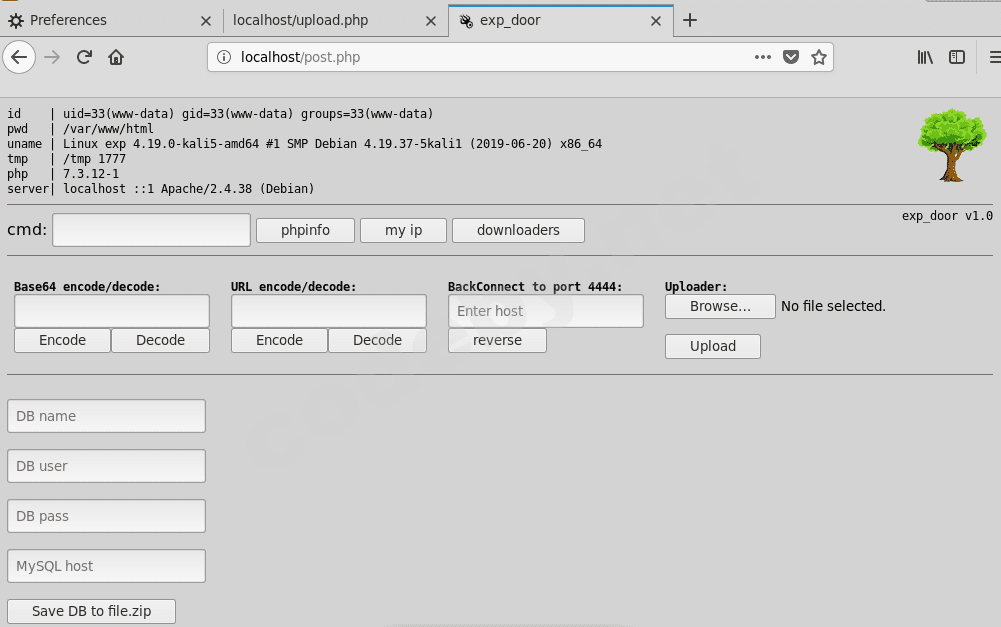
Task: Open a new browser tab
Action: pyautogui.click(x=689, y=20)
